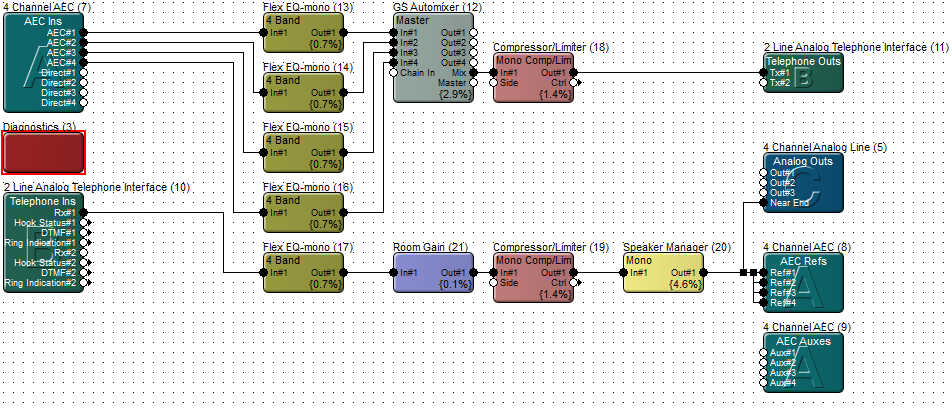This screenshot has height=409, width=952.
Task: Select the Telephone Ins block
Action: [43, 243]
